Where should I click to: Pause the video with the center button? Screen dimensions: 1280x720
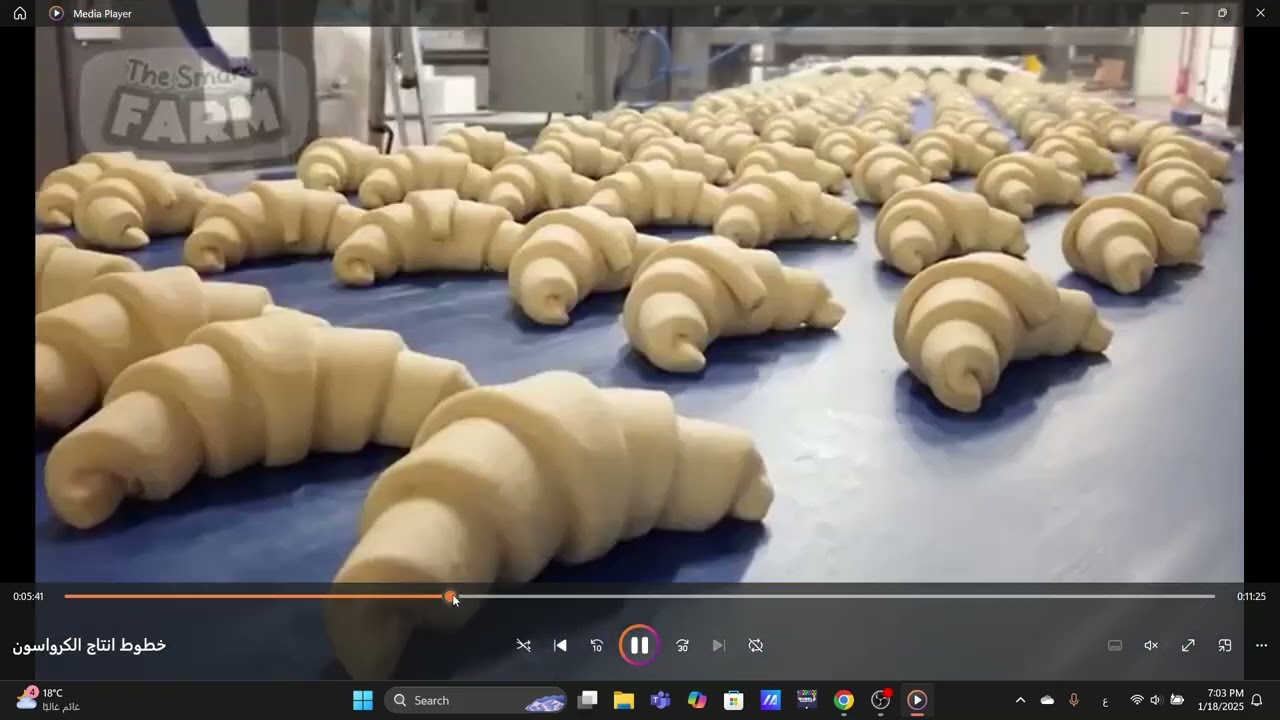[639, 645]
